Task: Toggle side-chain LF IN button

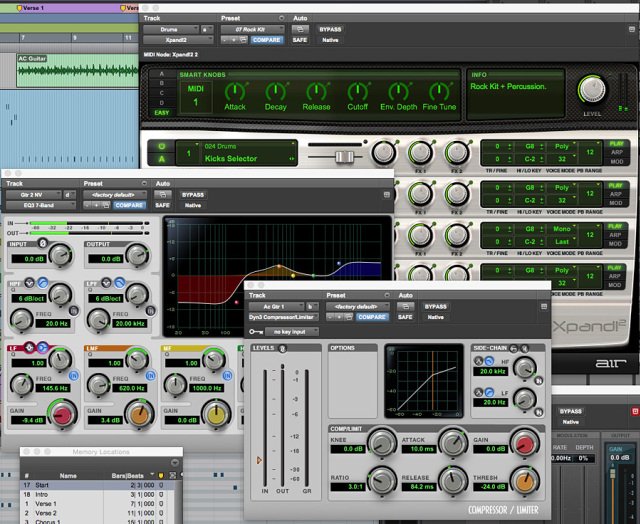Action: (x=539, y=412)
